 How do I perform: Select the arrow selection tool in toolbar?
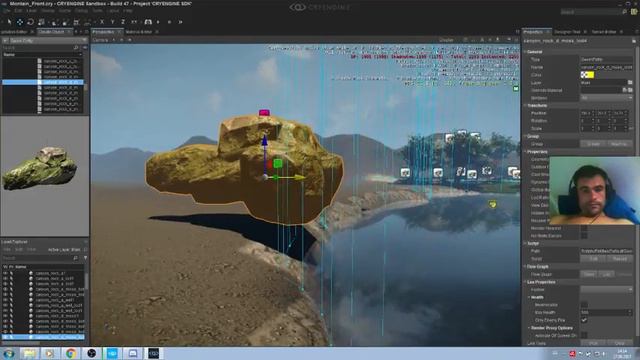click(9, 22)
